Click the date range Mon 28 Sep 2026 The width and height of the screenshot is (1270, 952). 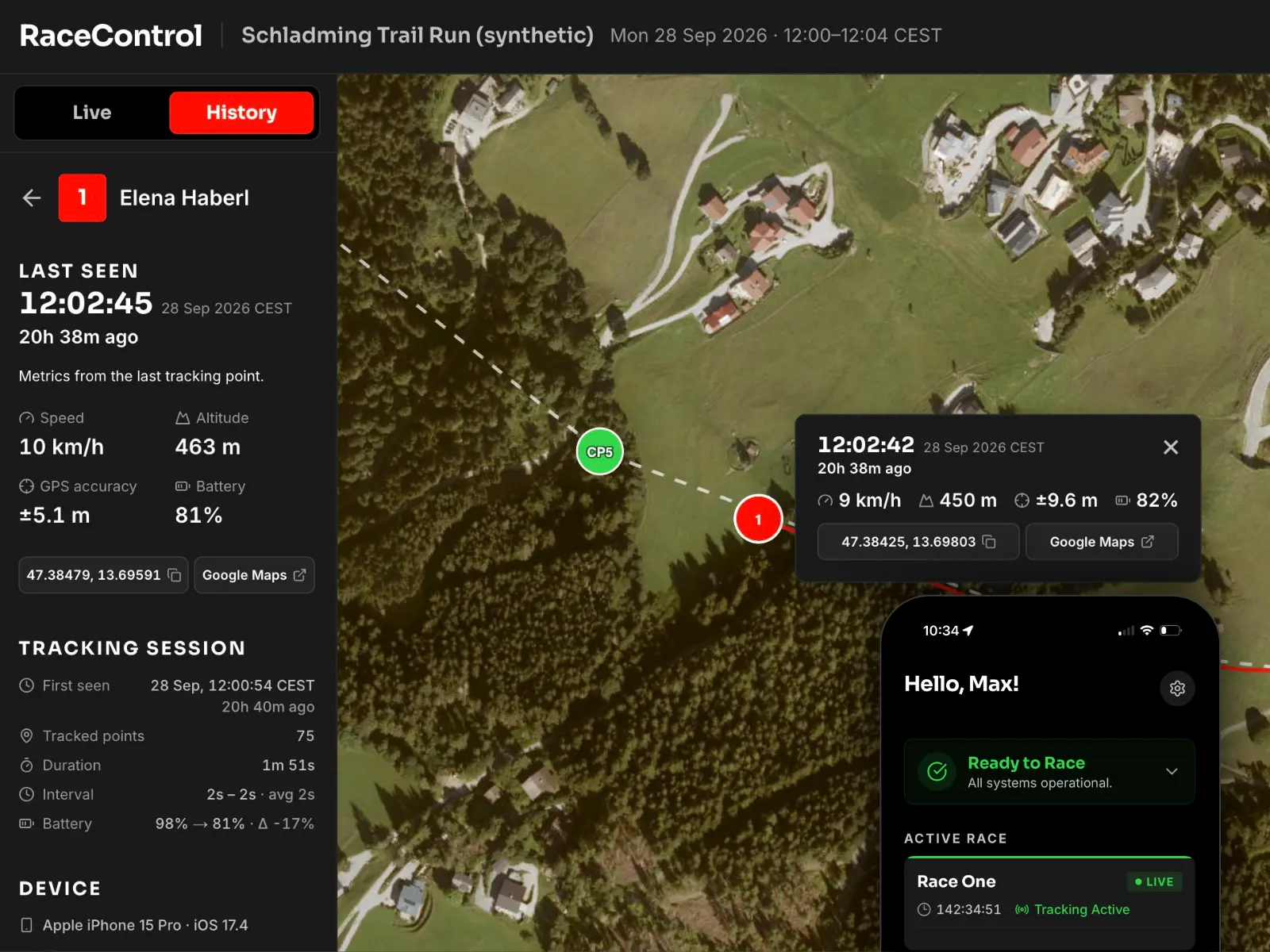(x=688, y=36)
